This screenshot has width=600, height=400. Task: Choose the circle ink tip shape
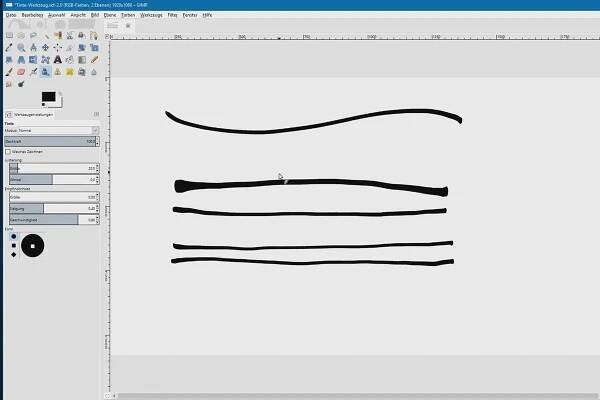pos(13,236)
